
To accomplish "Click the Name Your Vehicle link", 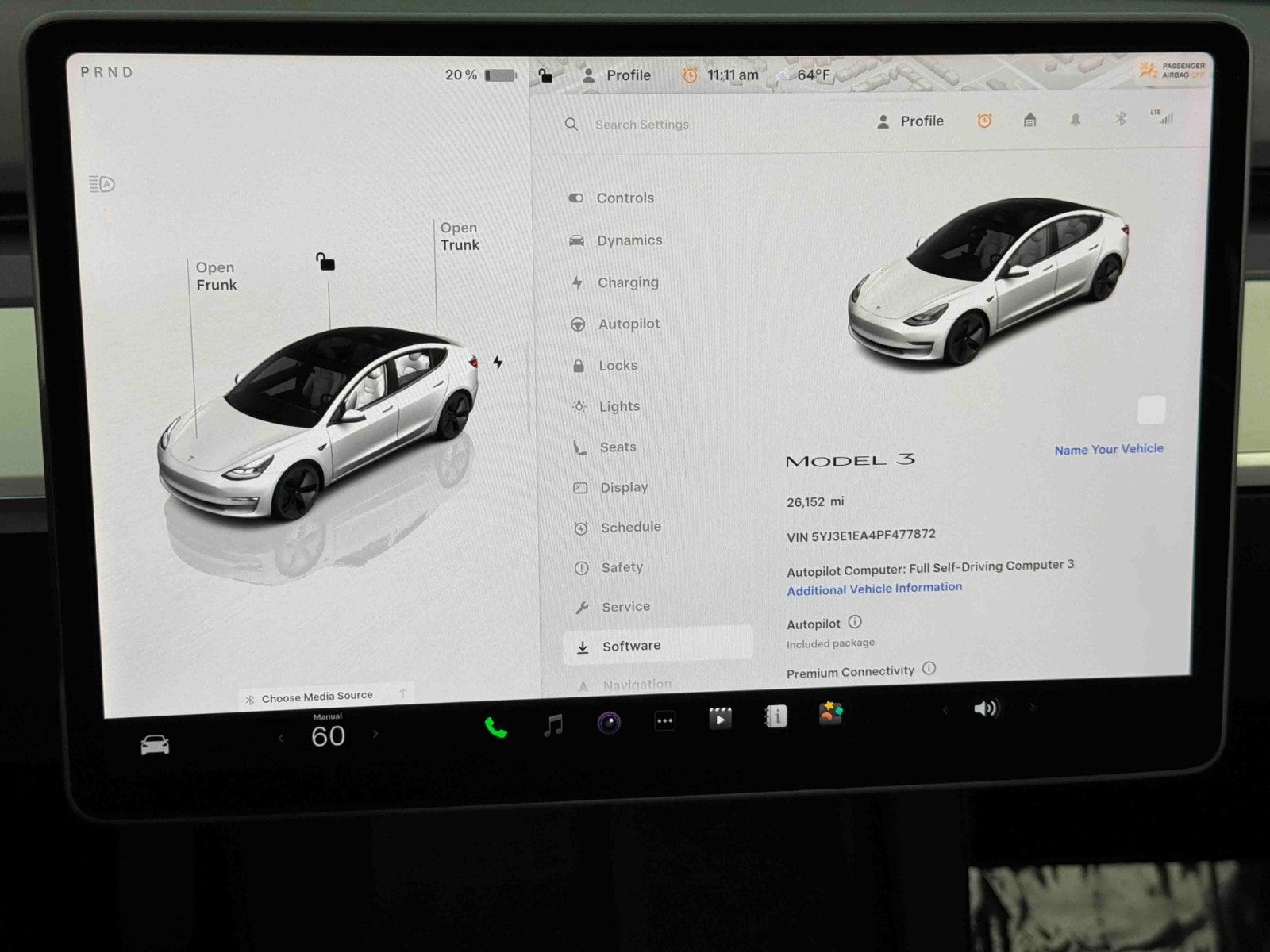I will coord(1108,449).
